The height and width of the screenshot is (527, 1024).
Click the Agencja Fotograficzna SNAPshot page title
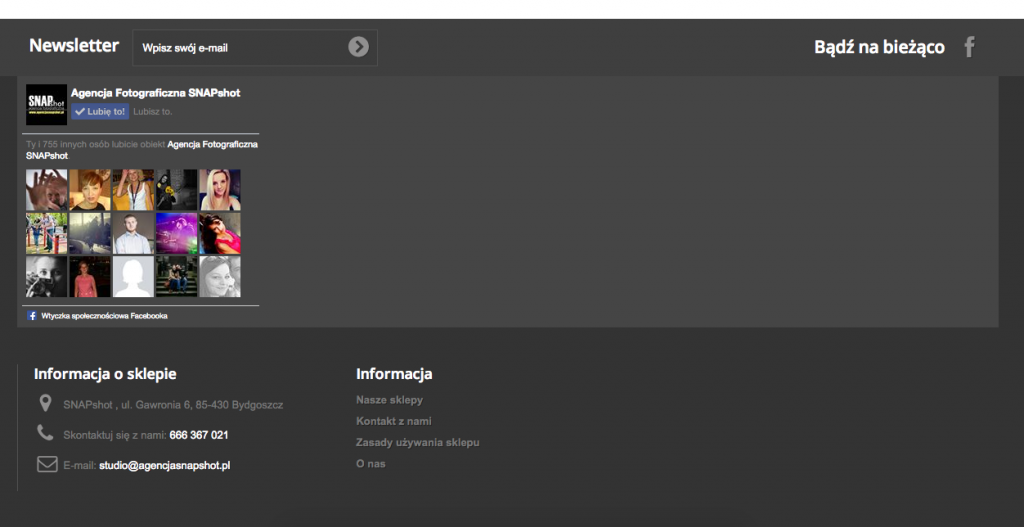pos(155,93)
